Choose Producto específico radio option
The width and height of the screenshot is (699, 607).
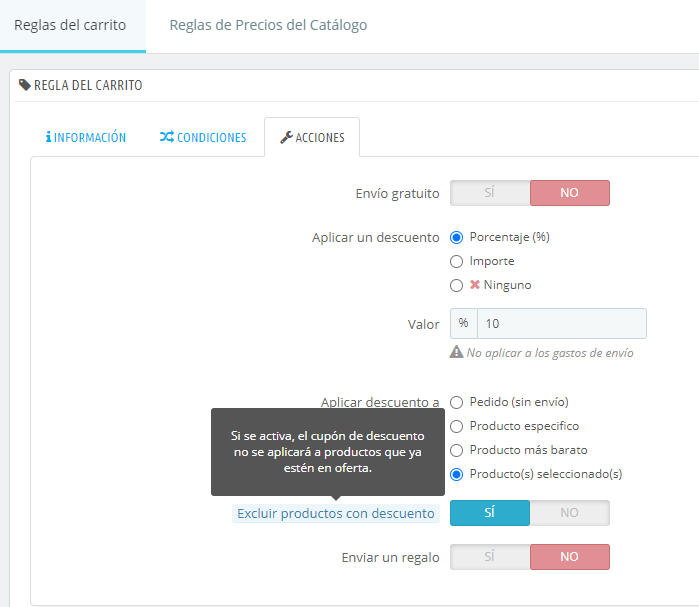456,426
